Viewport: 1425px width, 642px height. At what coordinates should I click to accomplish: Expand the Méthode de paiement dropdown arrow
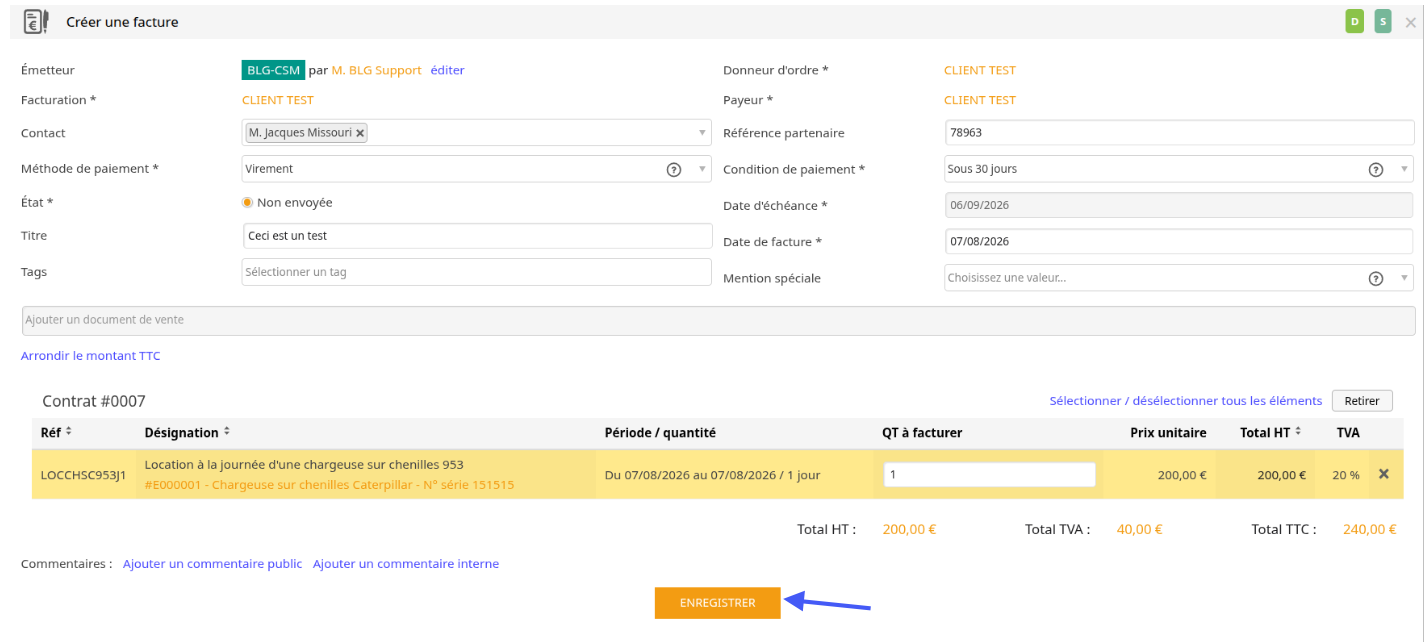(702, 169)
